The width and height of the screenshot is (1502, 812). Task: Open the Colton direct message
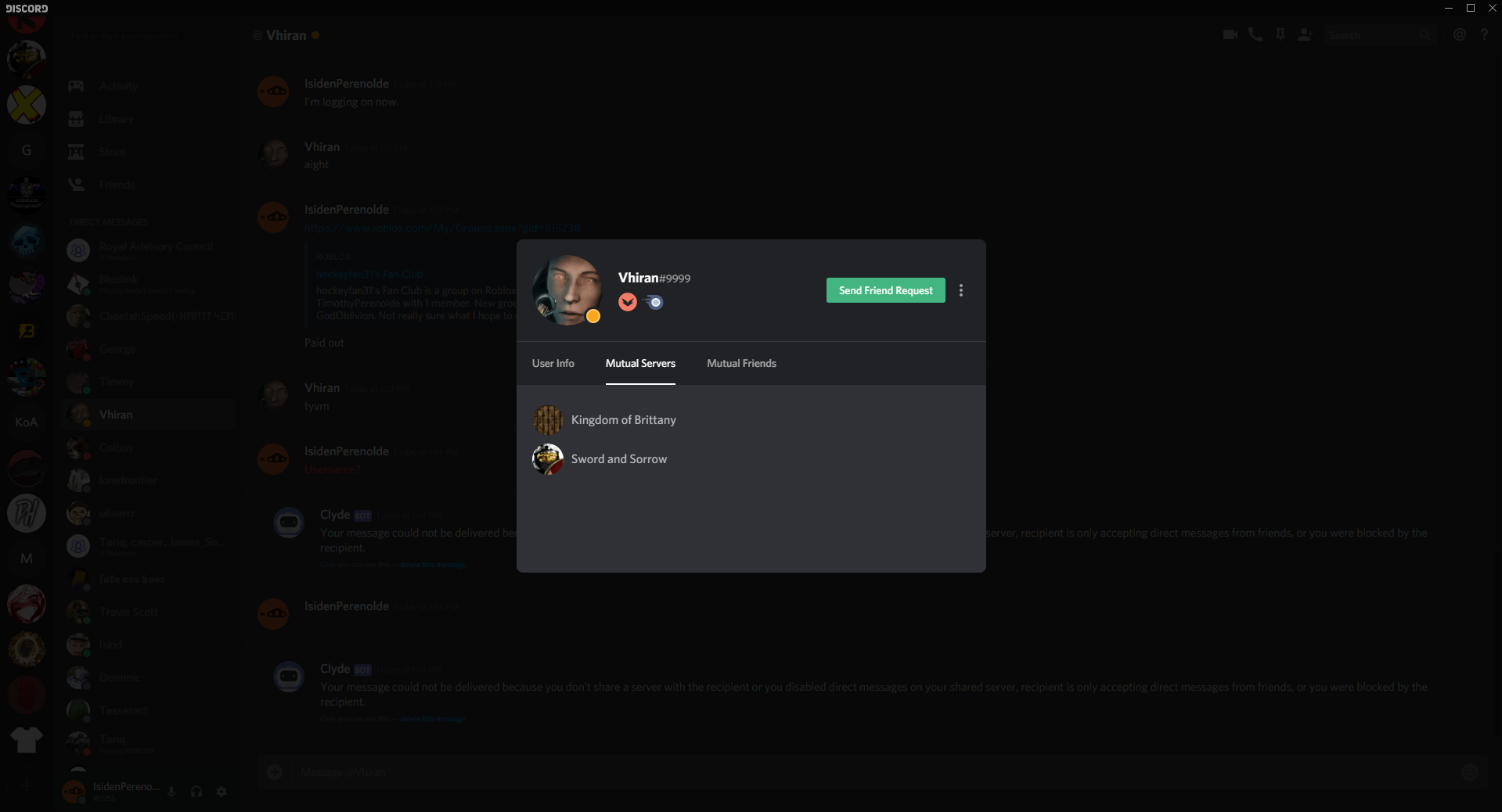pos(148,447)
